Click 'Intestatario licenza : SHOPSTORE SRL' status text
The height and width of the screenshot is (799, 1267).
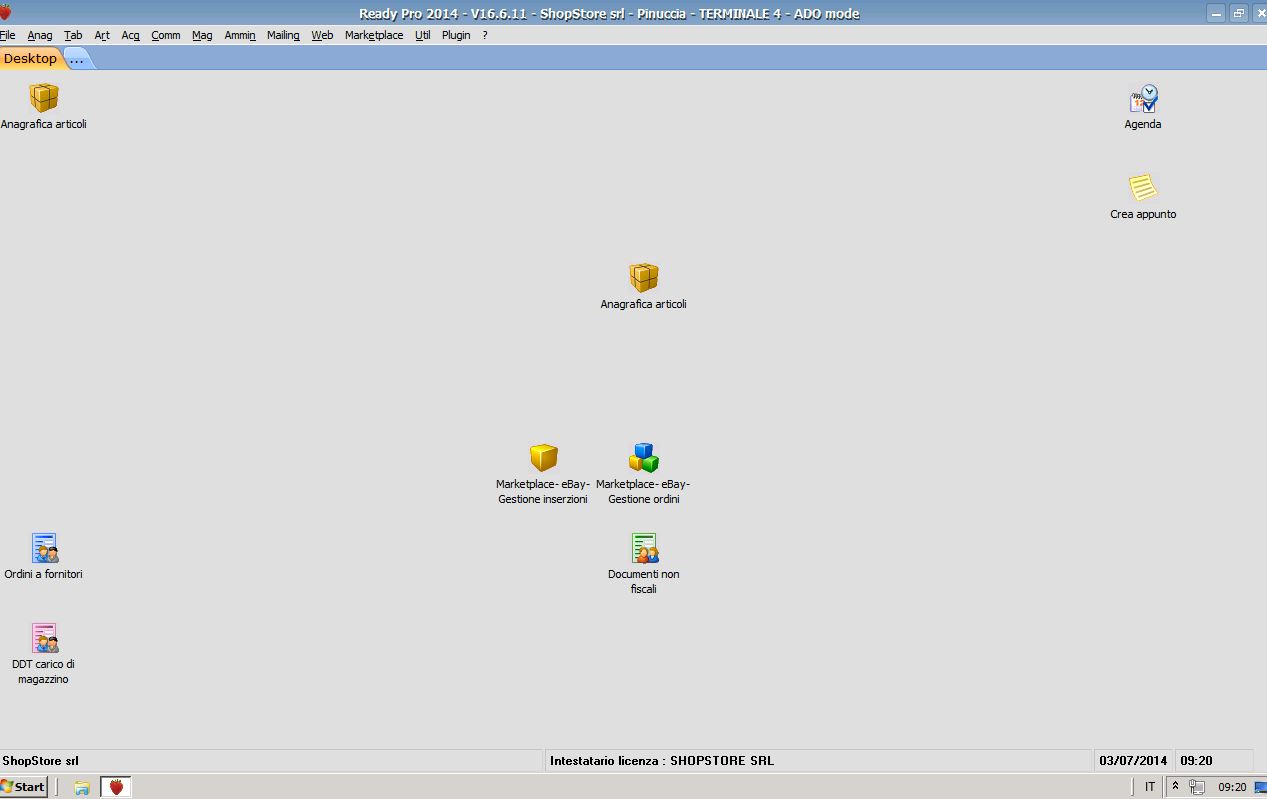pyautogui.click(x=662, y=761)
